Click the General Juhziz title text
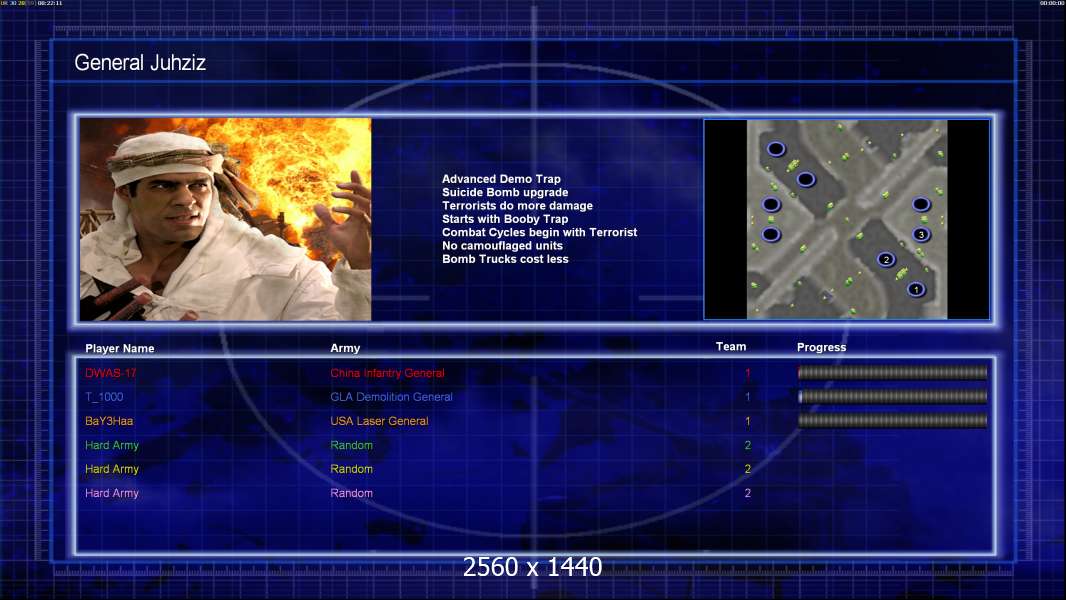 [x=140, y=63]
